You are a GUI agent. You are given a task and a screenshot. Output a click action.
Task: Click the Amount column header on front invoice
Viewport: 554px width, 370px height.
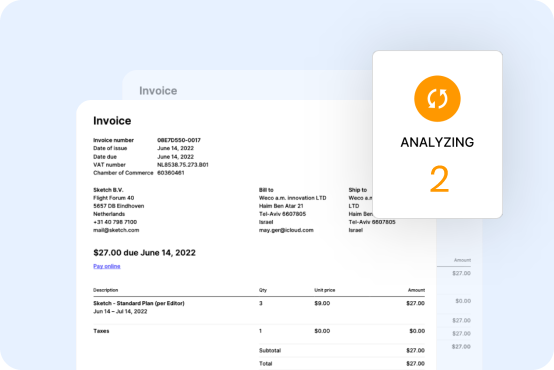[x=416, y=290]
